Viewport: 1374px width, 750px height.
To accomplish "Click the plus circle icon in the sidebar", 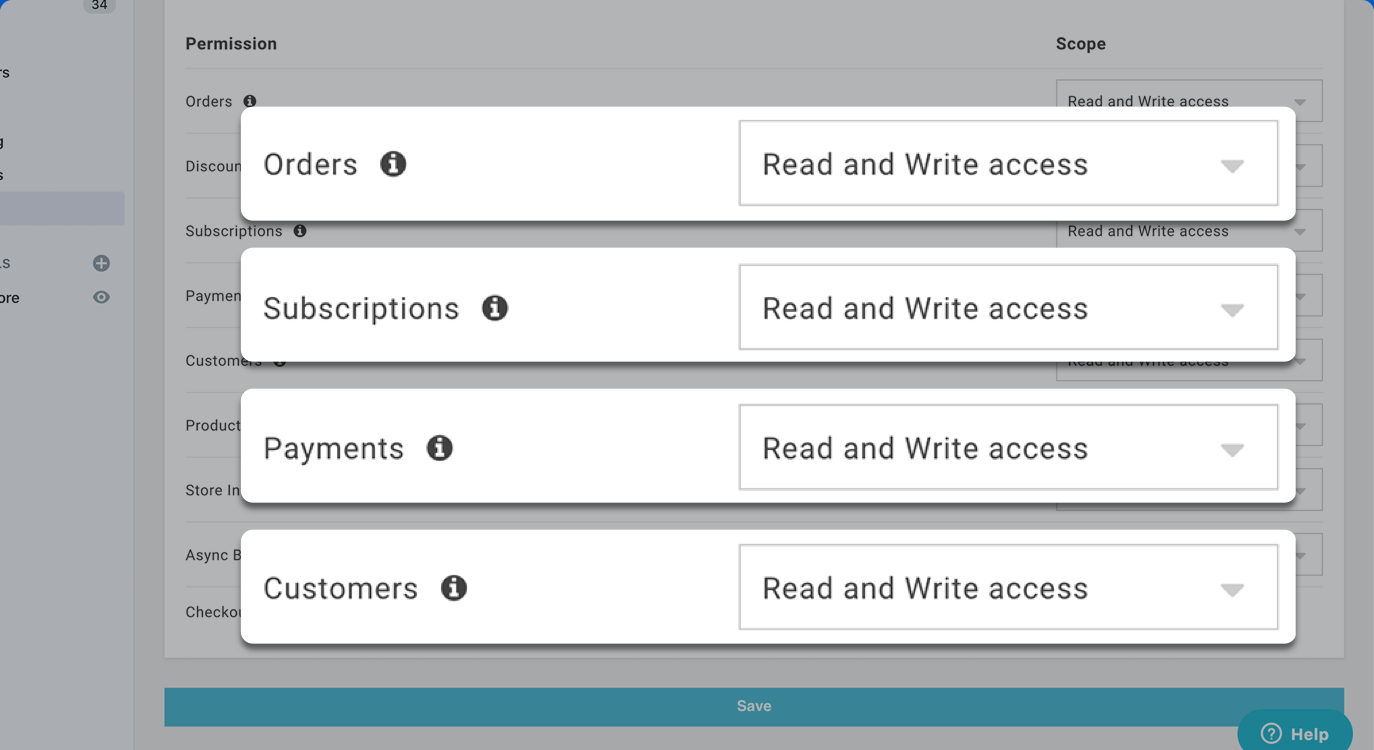I will point(101,263).
